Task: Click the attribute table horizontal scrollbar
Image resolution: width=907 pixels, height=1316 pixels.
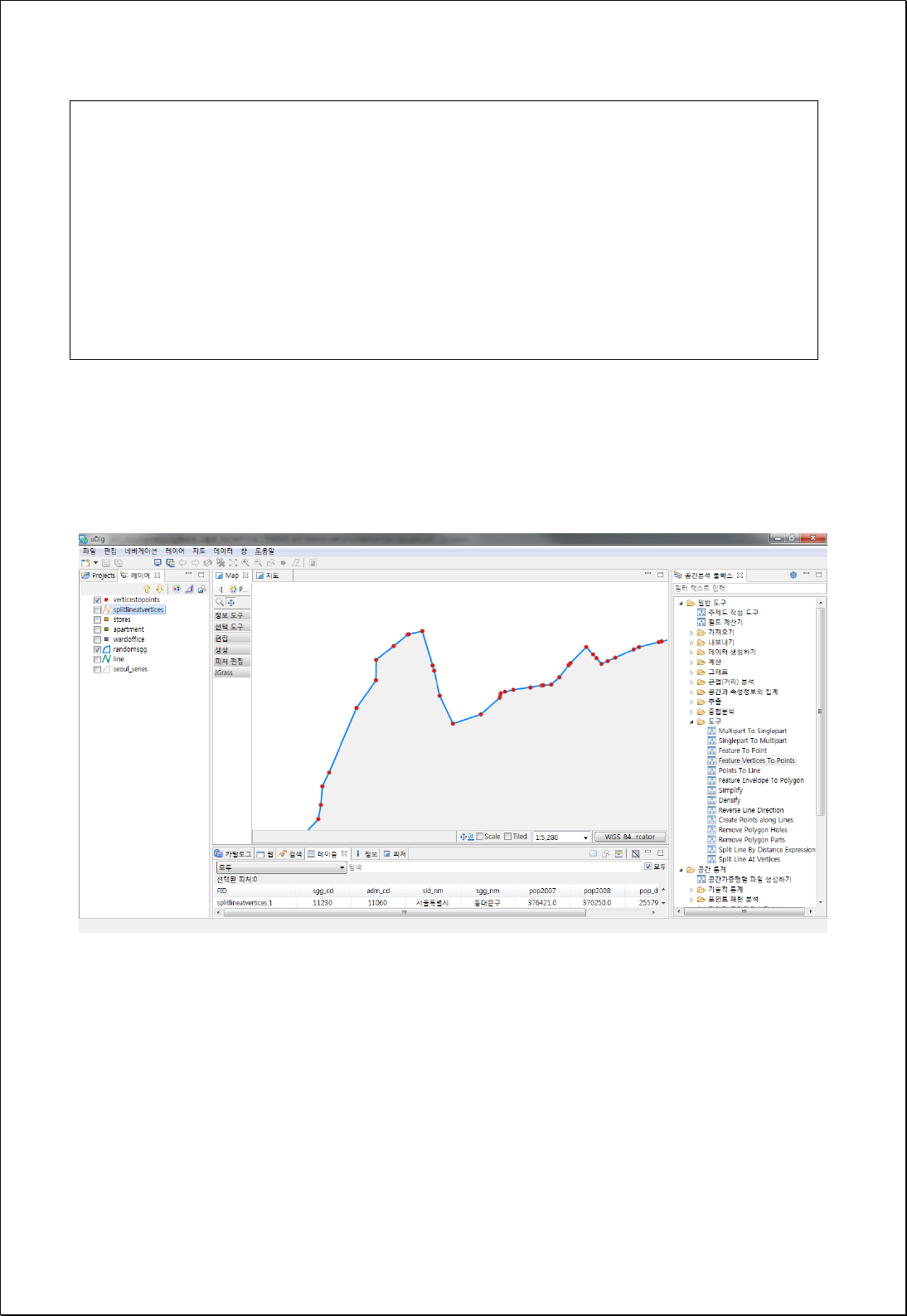Action: [x=405, y=912]
